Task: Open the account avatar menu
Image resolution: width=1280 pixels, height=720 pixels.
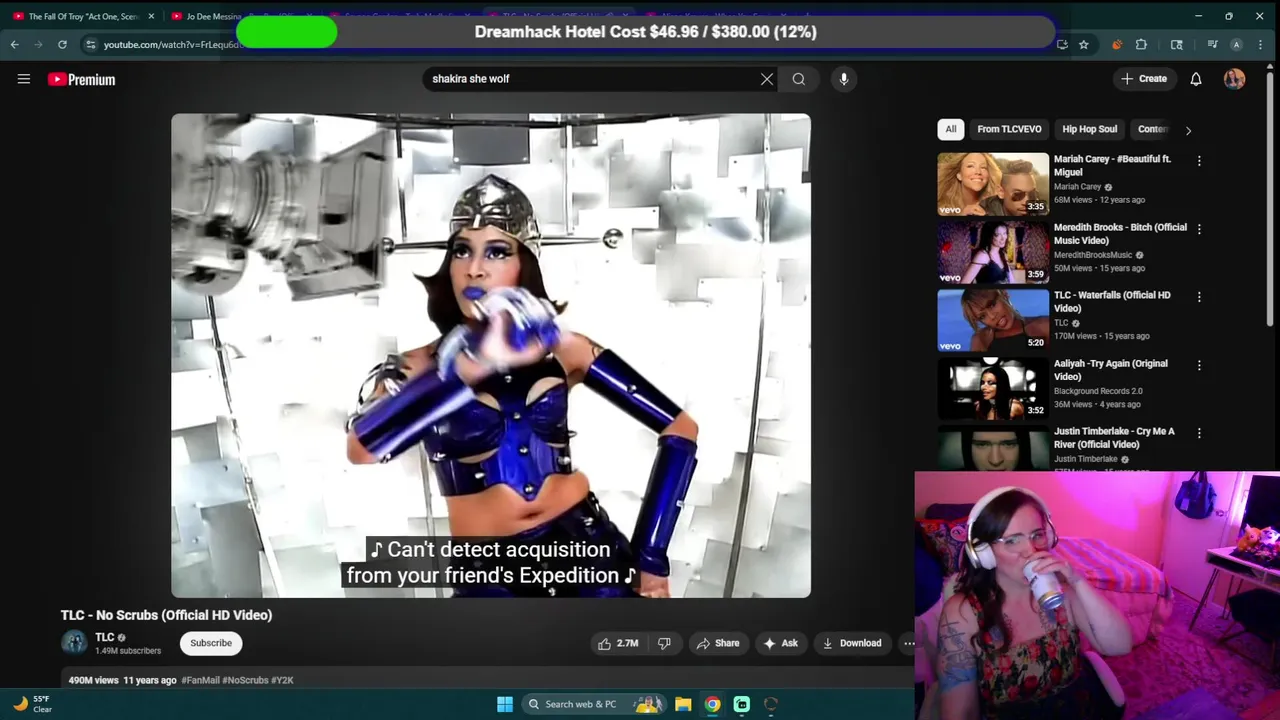Action: click(1234, 79)
